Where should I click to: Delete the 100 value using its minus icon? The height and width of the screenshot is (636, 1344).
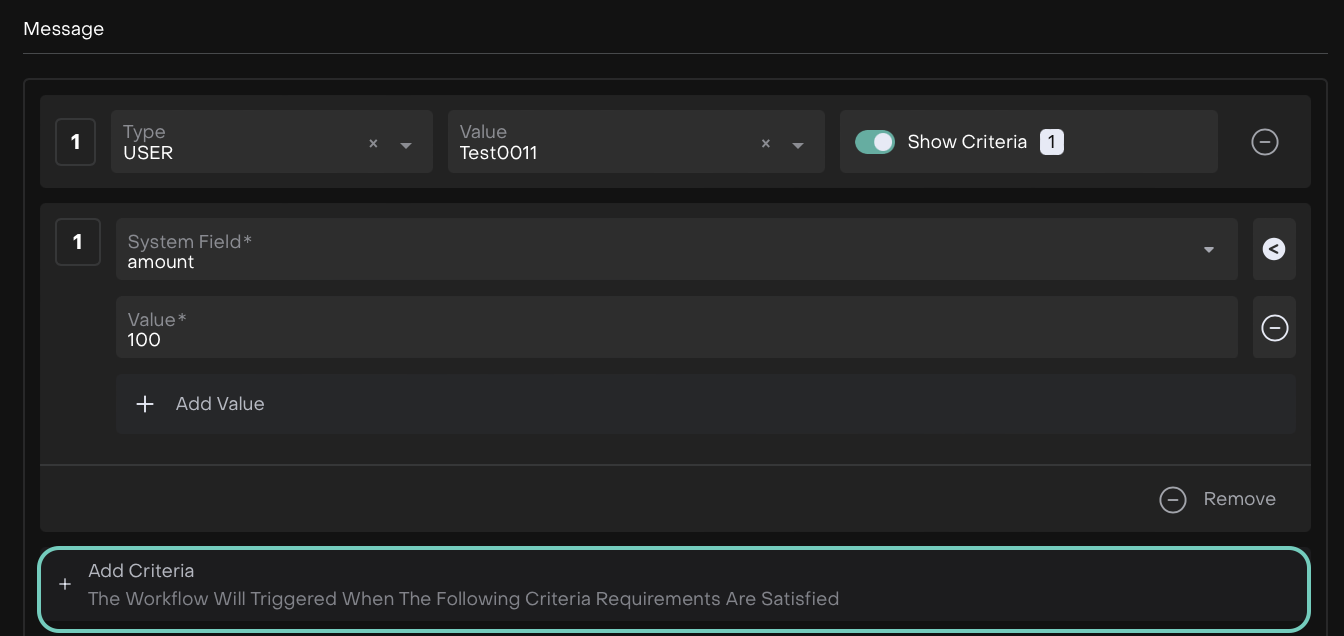pos(1274,328)
